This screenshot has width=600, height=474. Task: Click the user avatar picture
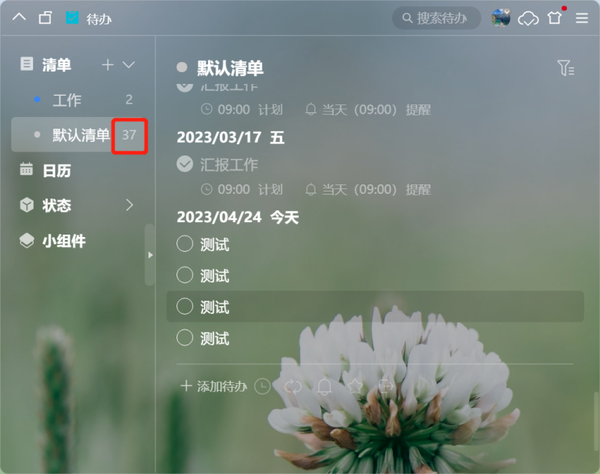coord(501,18)
